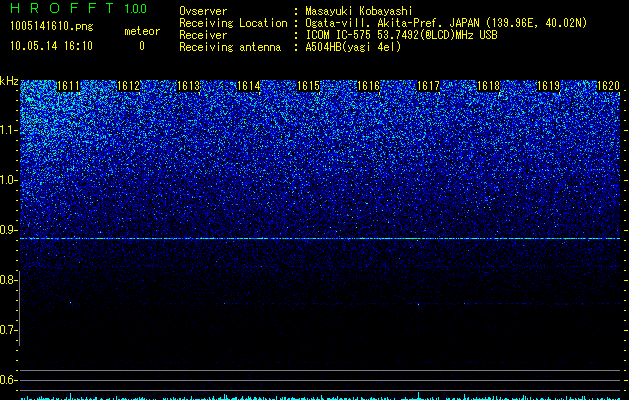Click the Receiver label
The height and width of the screenshot is (400, 629).
coord(203,35)
